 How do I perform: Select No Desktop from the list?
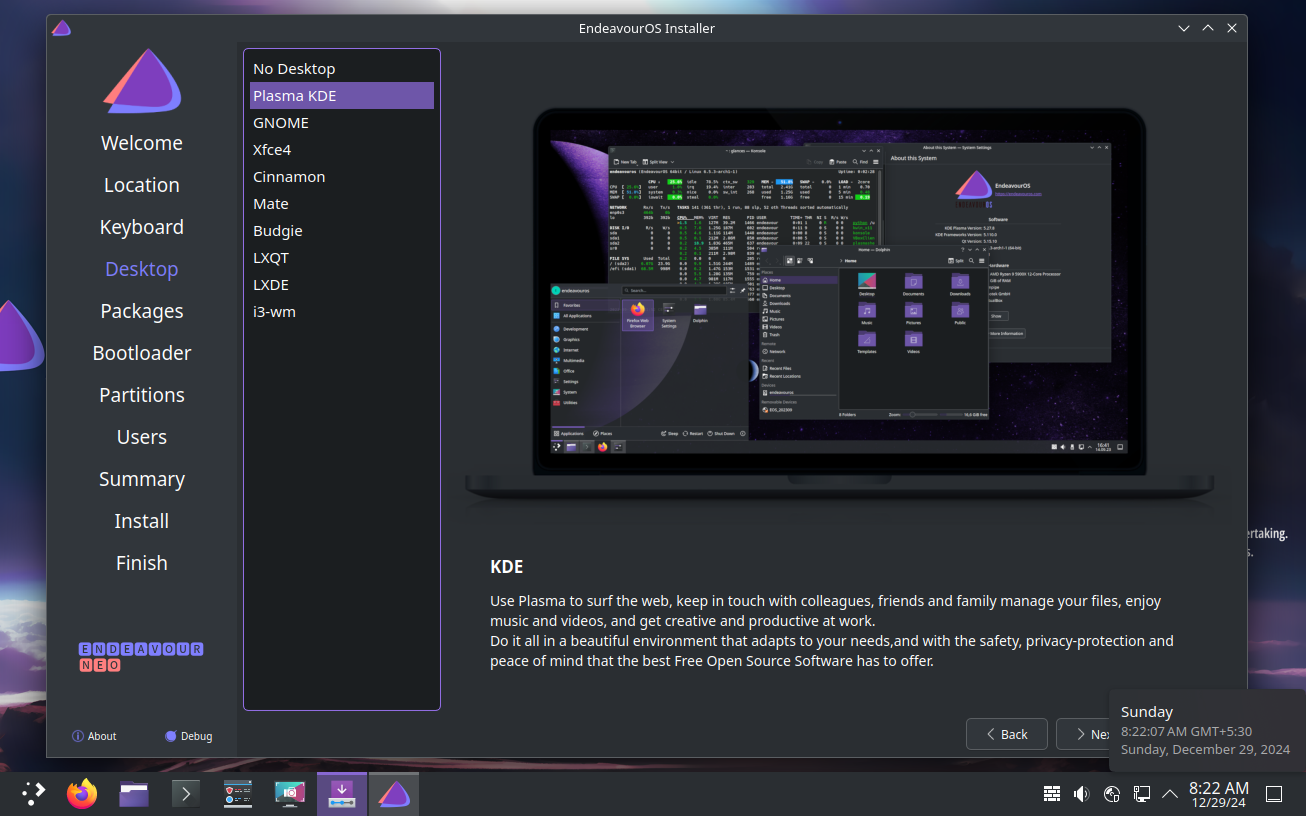(294, 69)
